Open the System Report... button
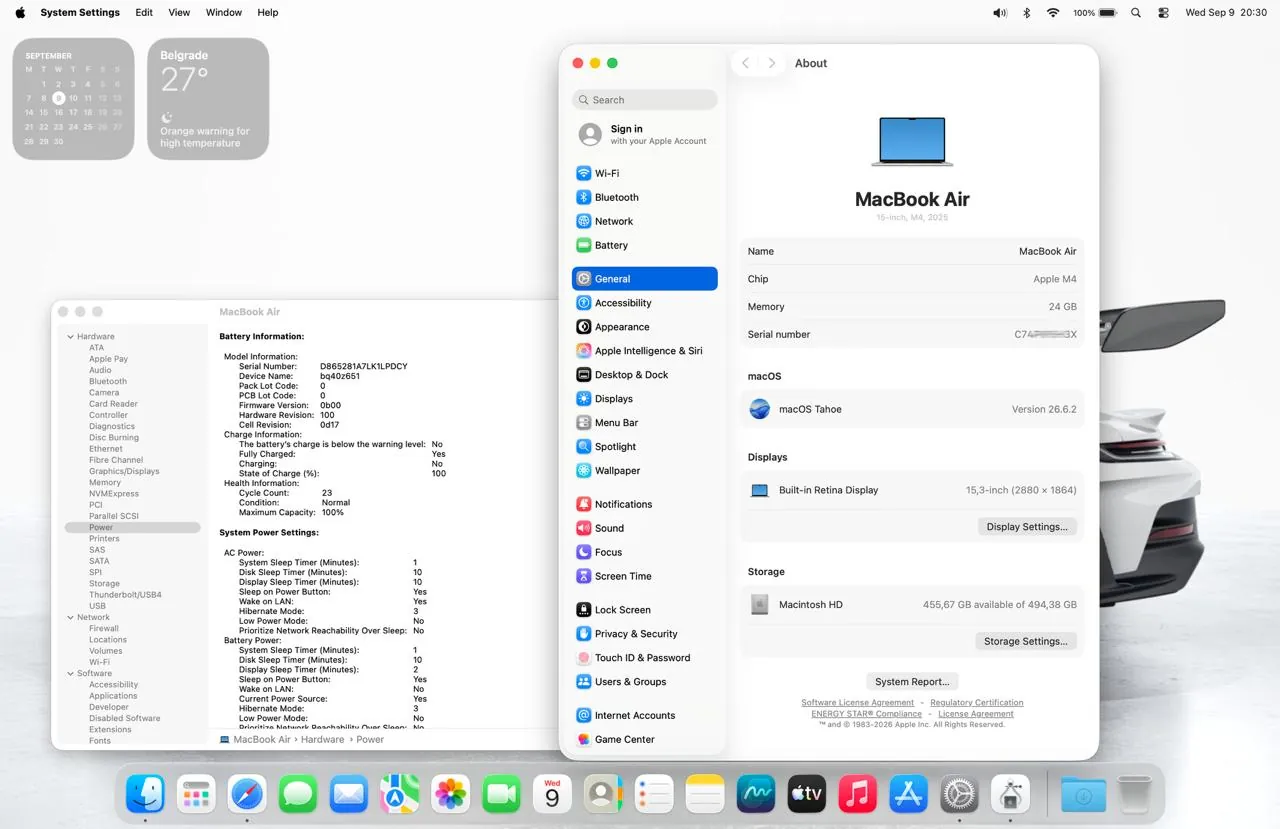This screenshot has width=1280, height=829. point(912,682)
